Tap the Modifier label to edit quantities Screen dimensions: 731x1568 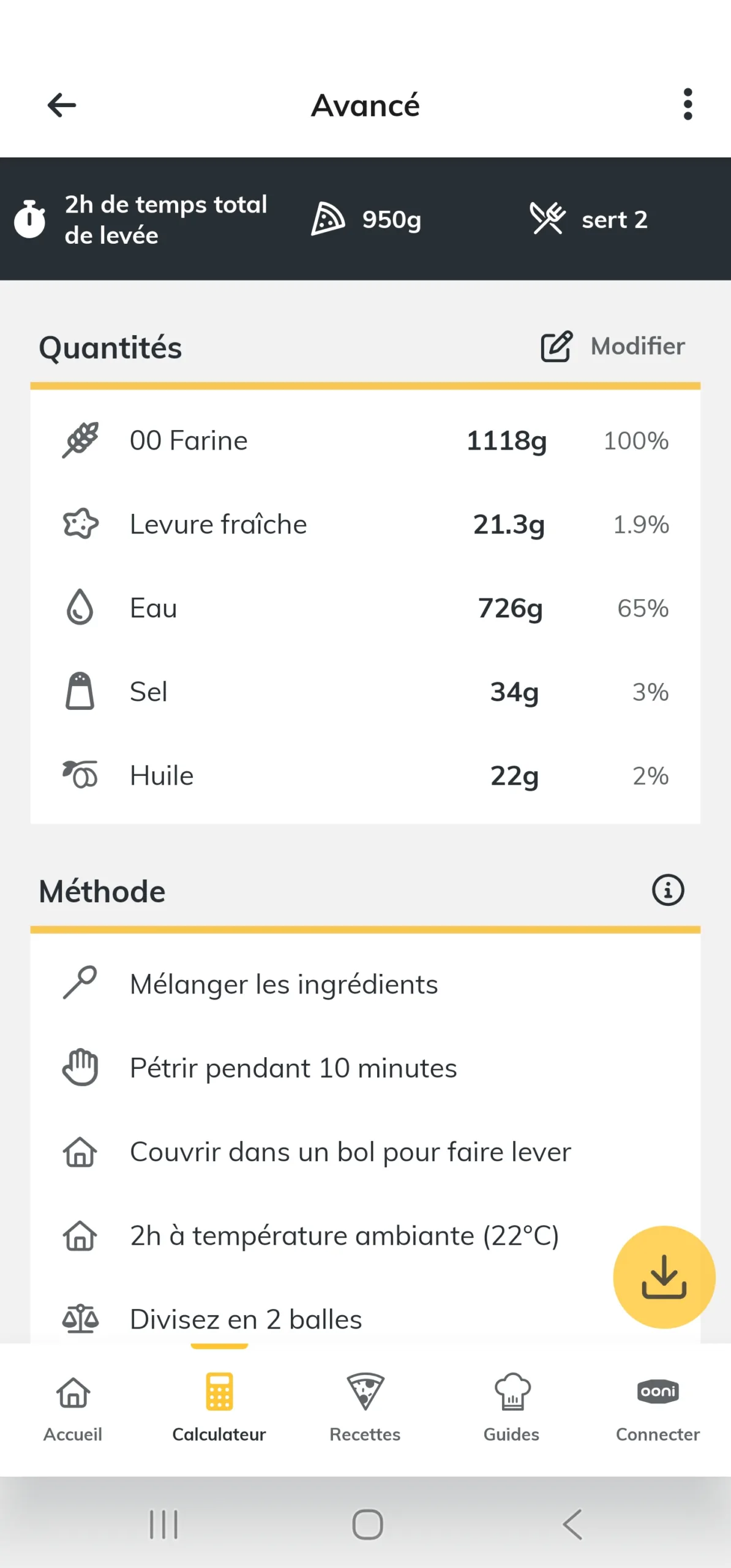click(637, 347)
